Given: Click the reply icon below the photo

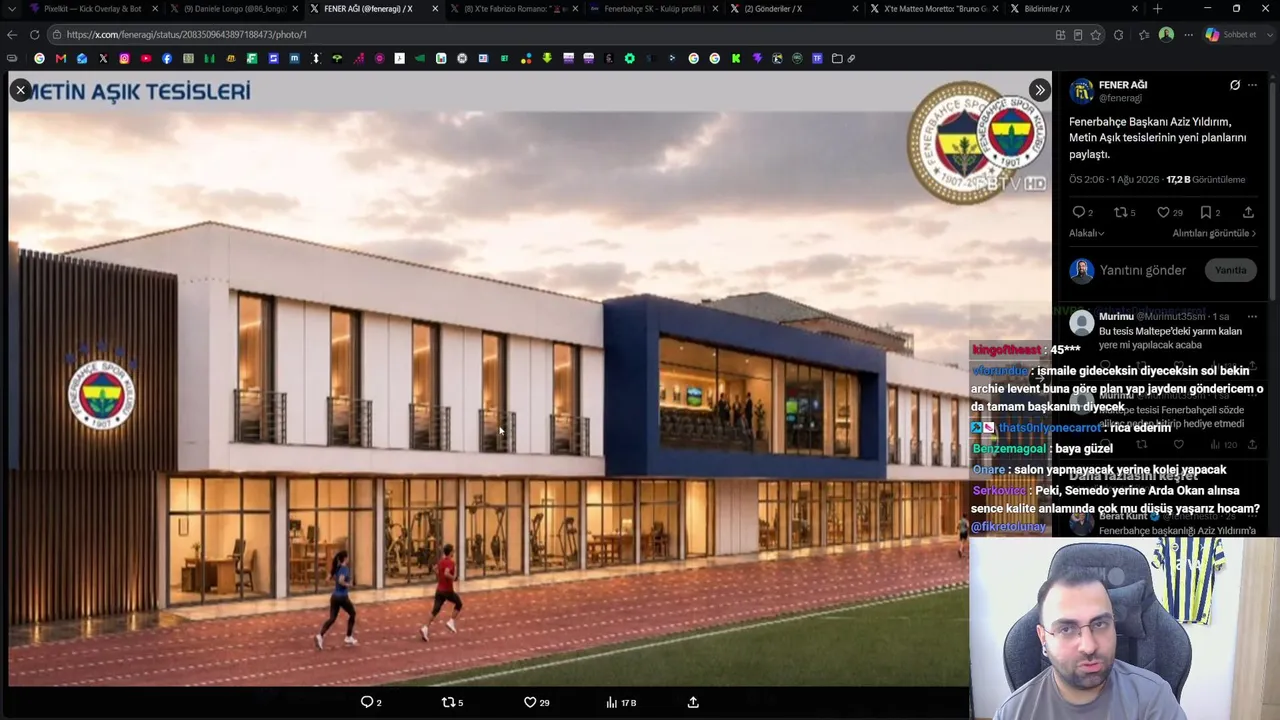Looking at the screenshot, I should pyautogui.click(x=367, y=702).
